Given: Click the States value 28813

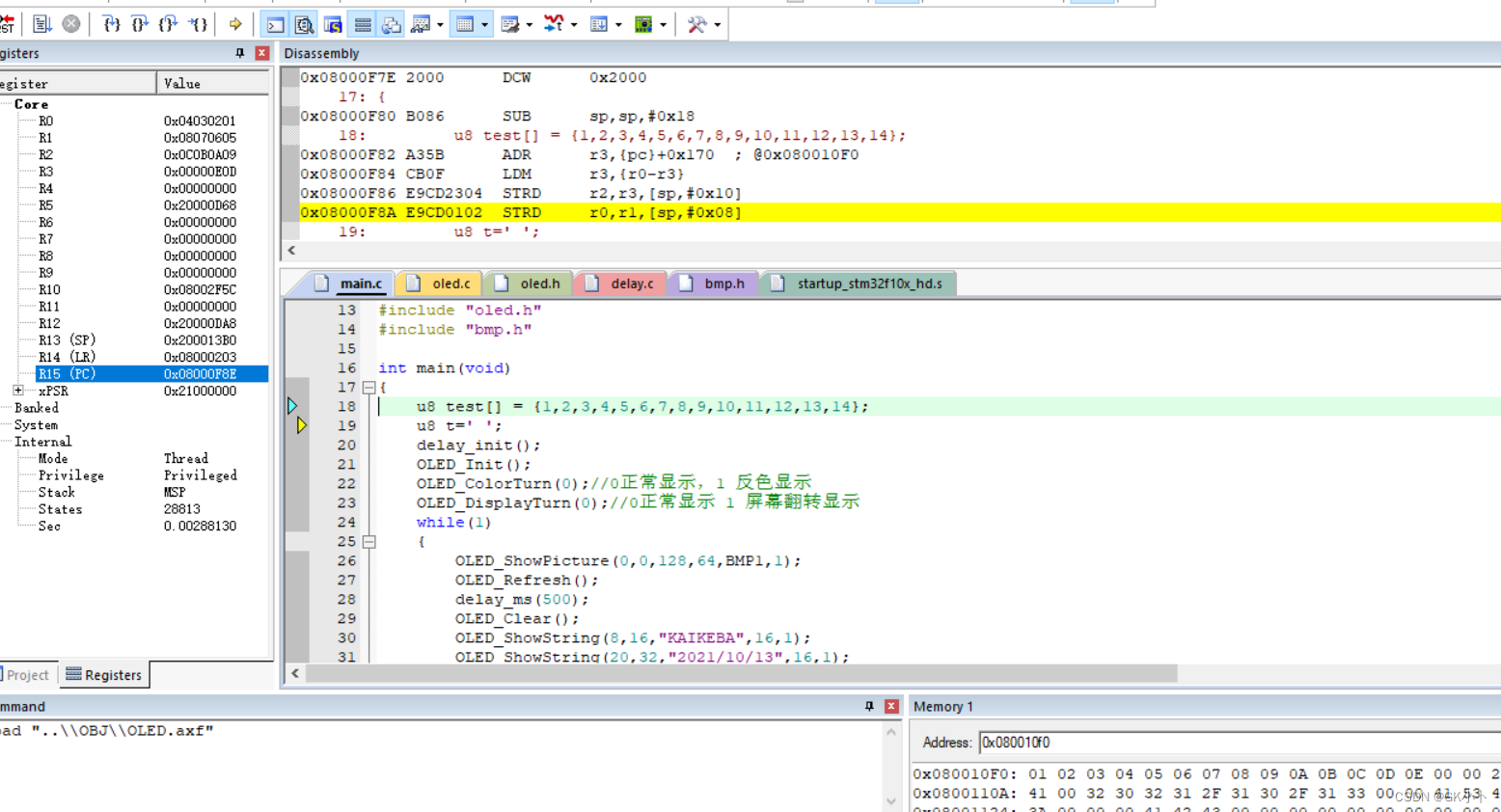Looking at the screenshot, I should [x=182, y=509].
